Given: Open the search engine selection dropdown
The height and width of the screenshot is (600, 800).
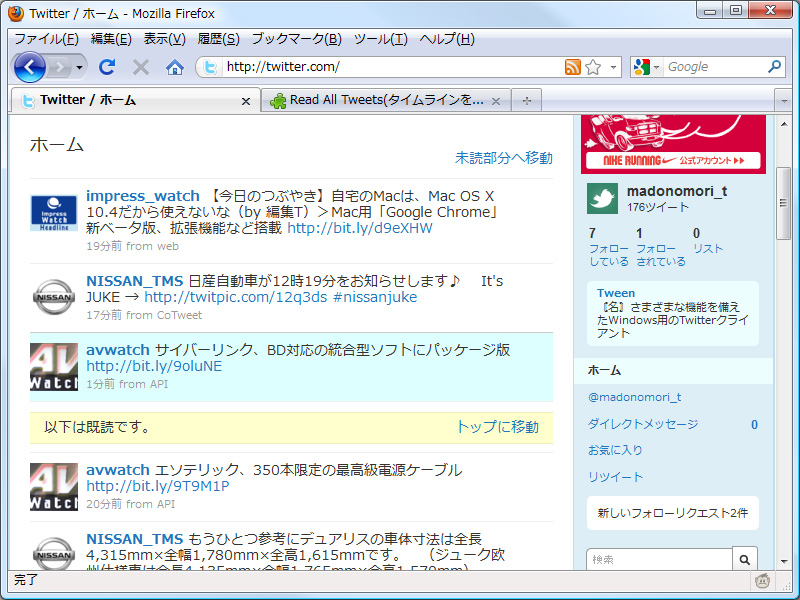Looking at the screenshot, I should click(x=655, y=67).
